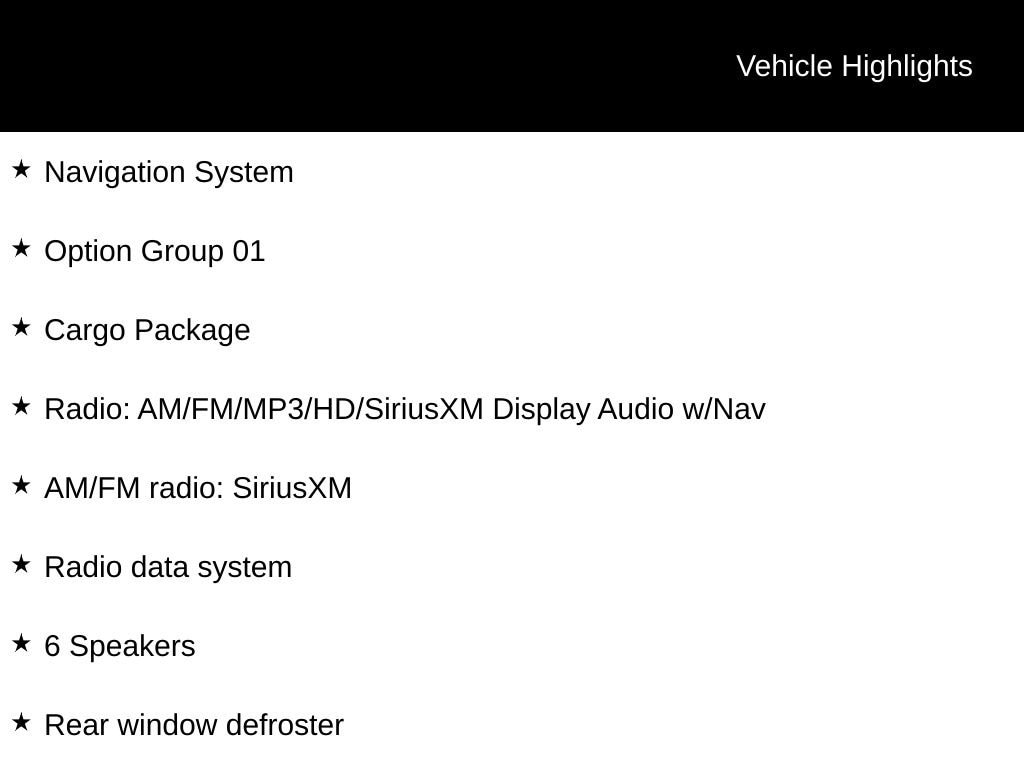Click the star icon next to Option Group 01
The width and height of the screenshot is (1024, 768).
(x=21, y=249)
